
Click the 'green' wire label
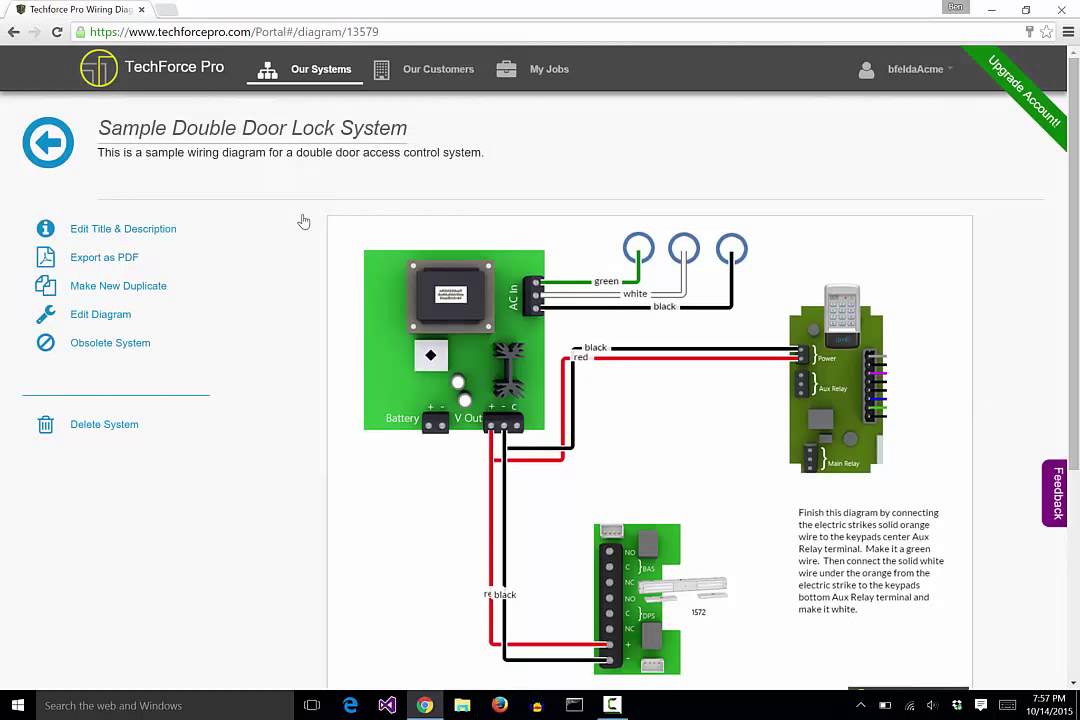(606, 281)
